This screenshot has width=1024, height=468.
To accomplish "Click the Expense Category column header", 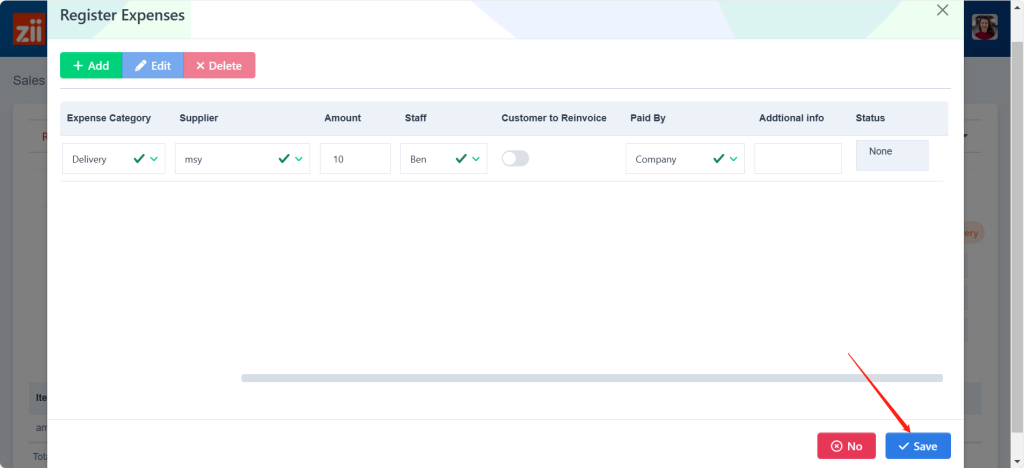I will [109, 118].
